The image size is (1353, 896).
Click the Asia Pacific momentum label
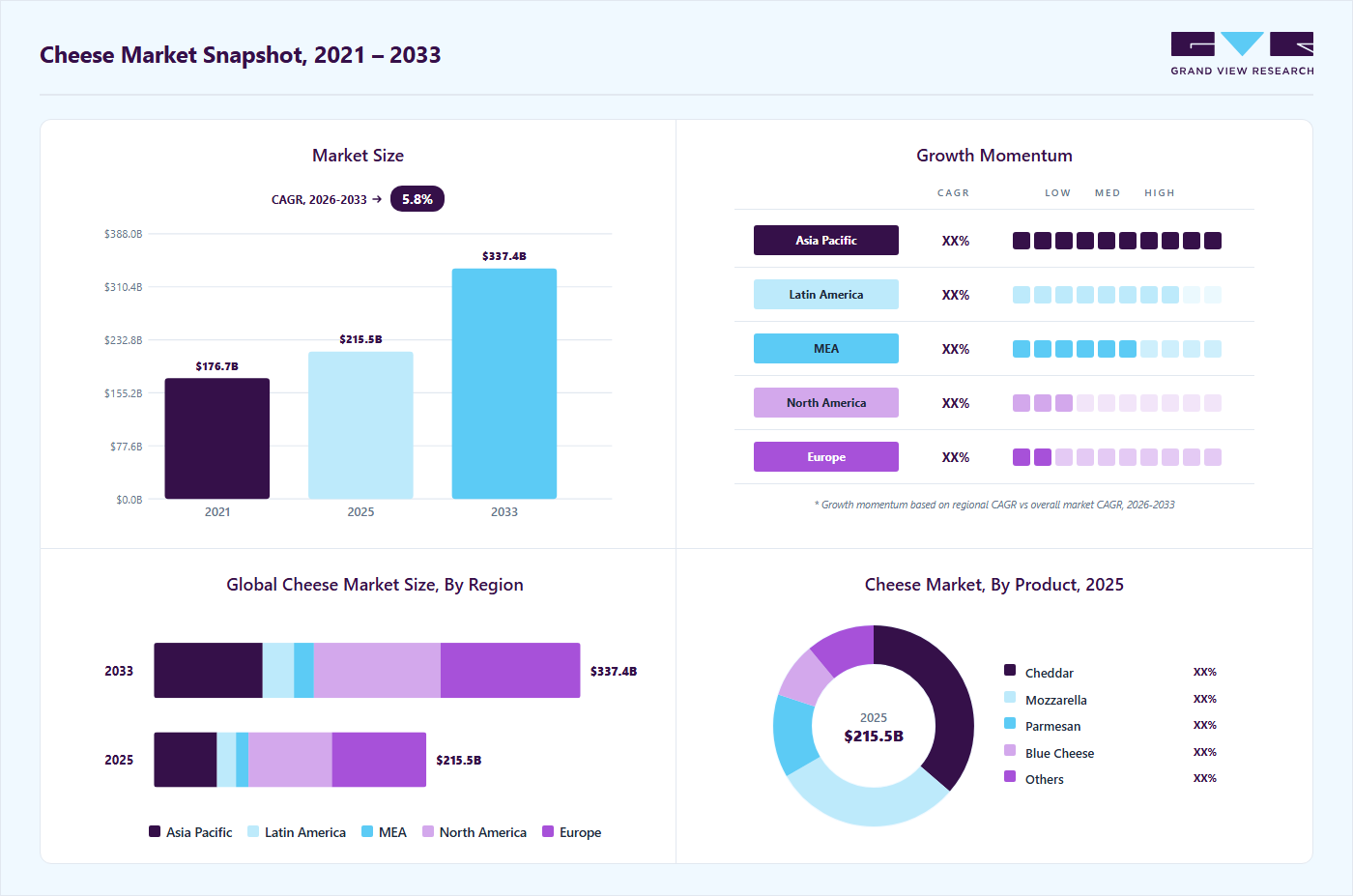point(826,241)
